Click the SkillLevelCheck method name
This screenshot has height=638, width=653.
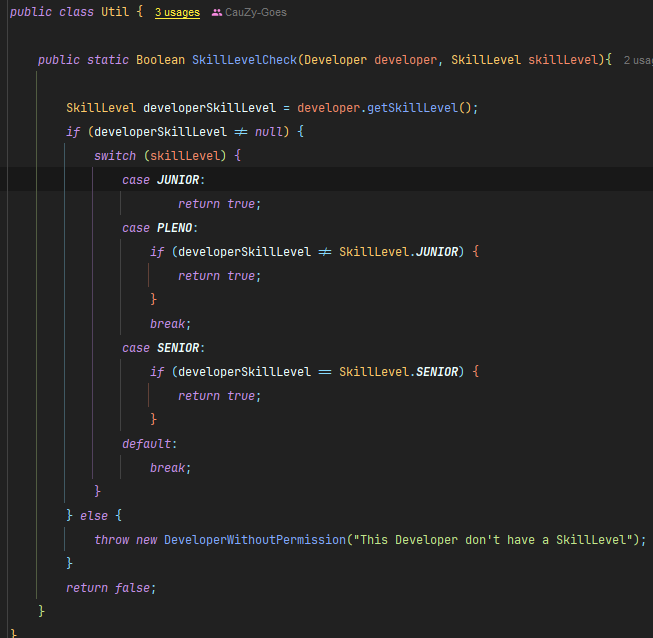[244, 60]
